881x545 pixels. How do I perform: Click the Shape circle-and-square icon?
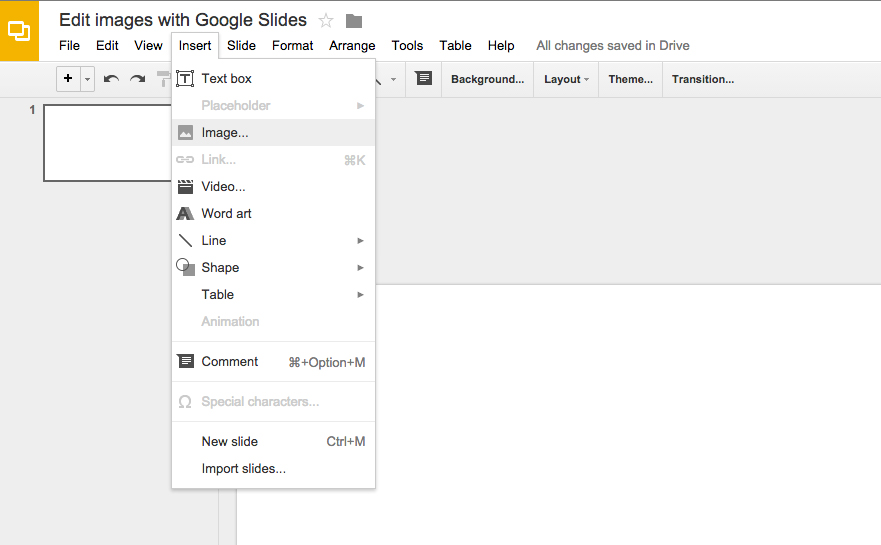pyautogui.click(x=185, y=267)
